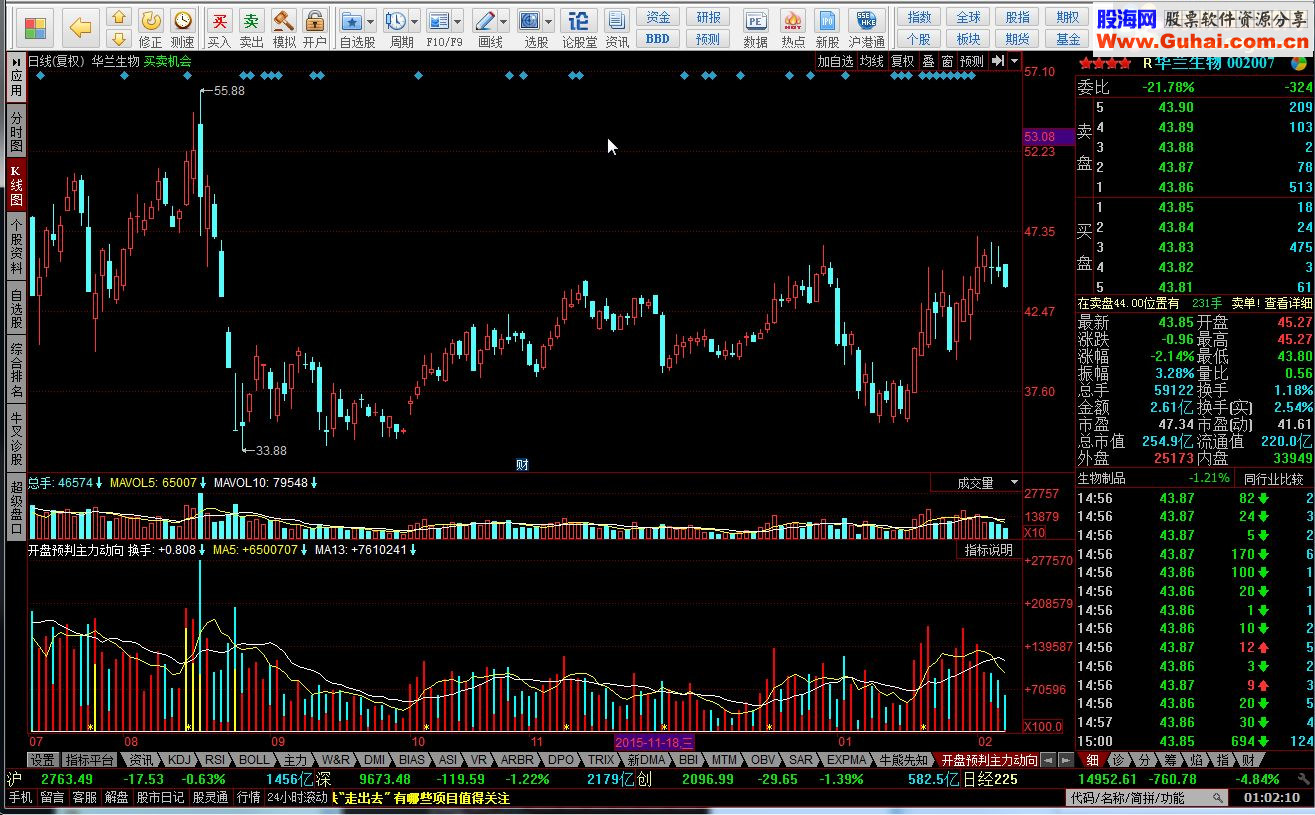Viewport: 1315px width, 815px height.
Task: Open the 板块 sector button
Action: [x=969, y=39]
